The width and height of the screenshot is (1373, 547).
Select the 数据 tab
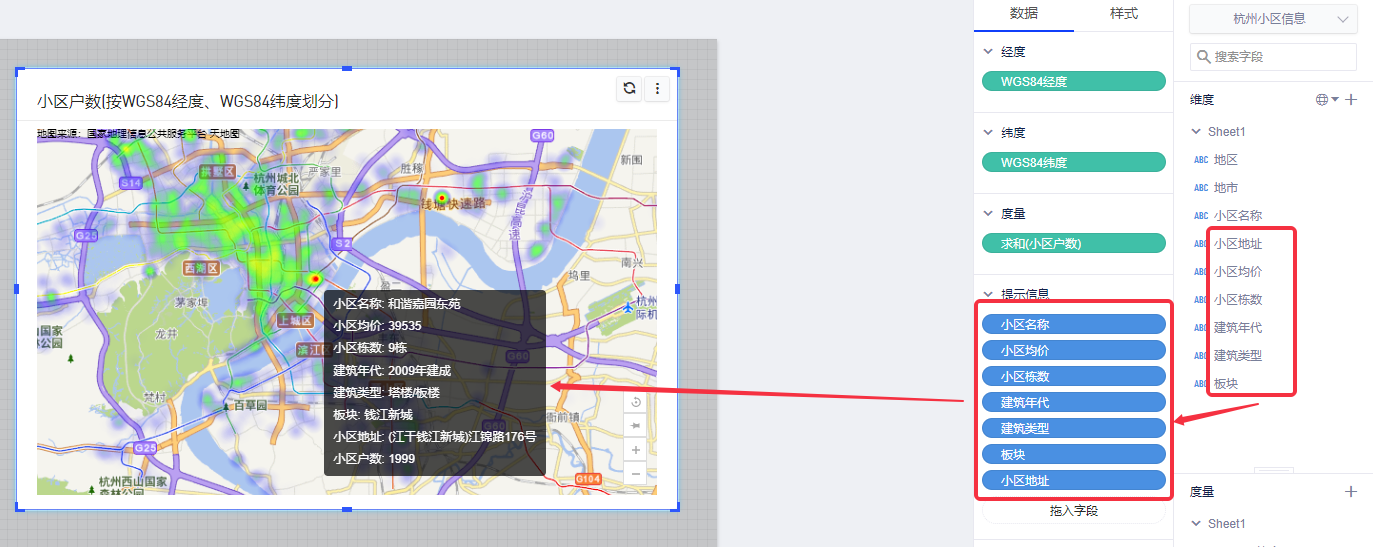(x=1023, y=14)
